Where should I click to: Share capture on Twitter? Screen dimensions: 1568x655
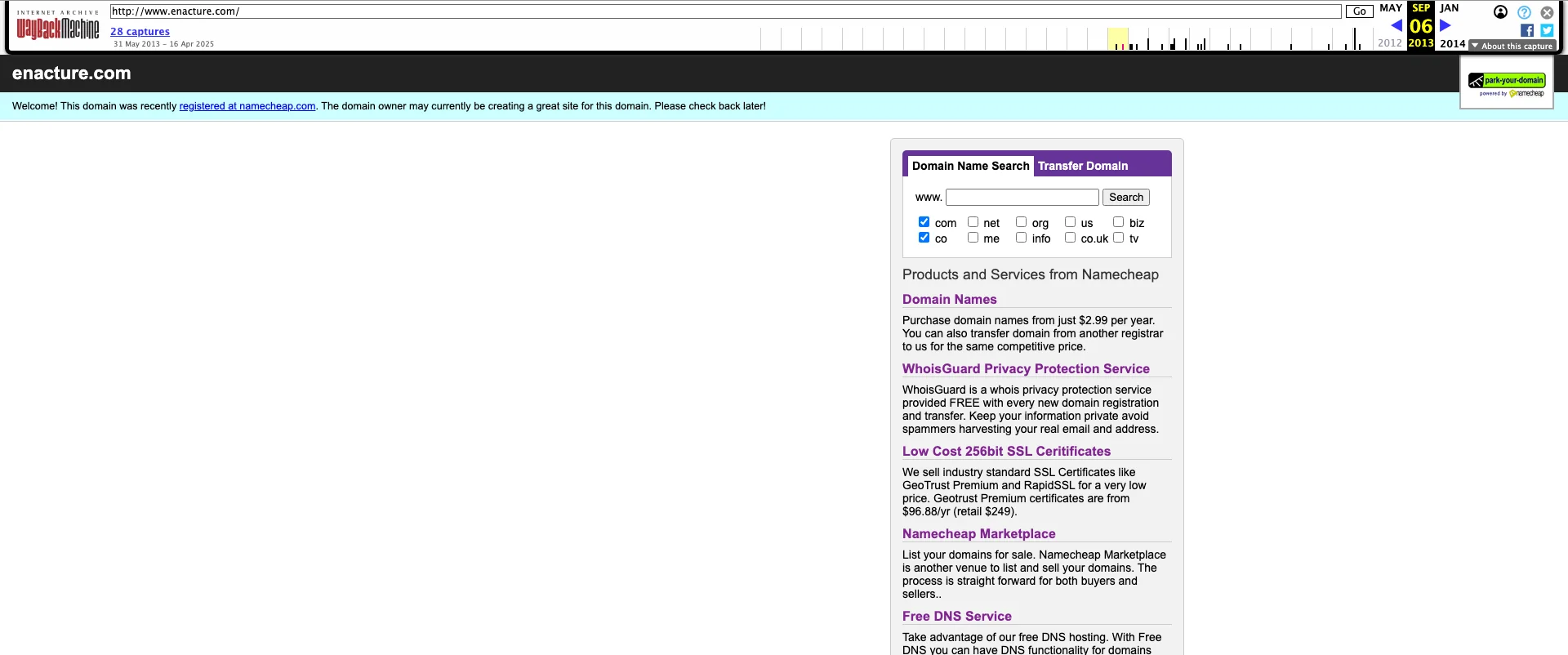click(x=1547, y=30)
